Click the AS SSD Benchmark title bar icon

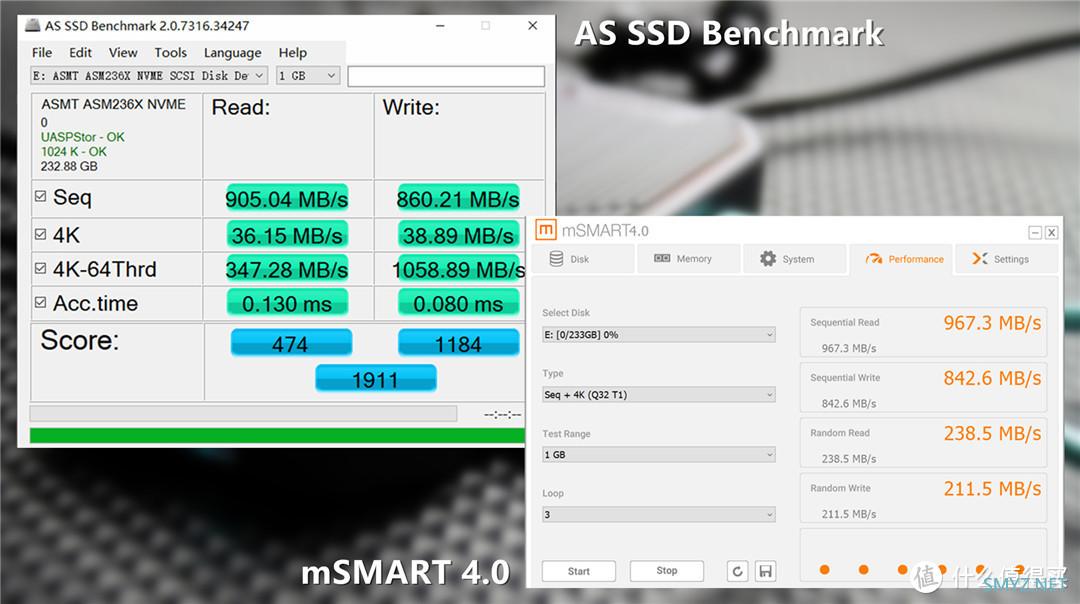coord(32,25)
